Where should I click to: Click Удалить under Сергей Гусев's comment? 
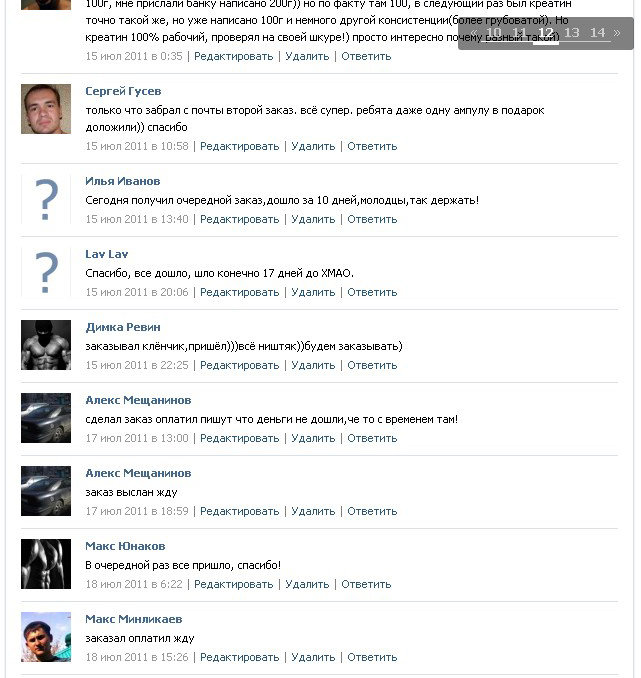pos(313,146)
